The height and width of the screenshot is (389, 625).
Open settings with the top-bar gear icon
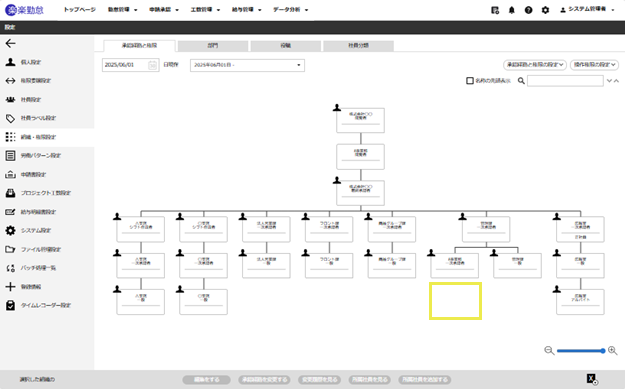click(x=545, y=10)
